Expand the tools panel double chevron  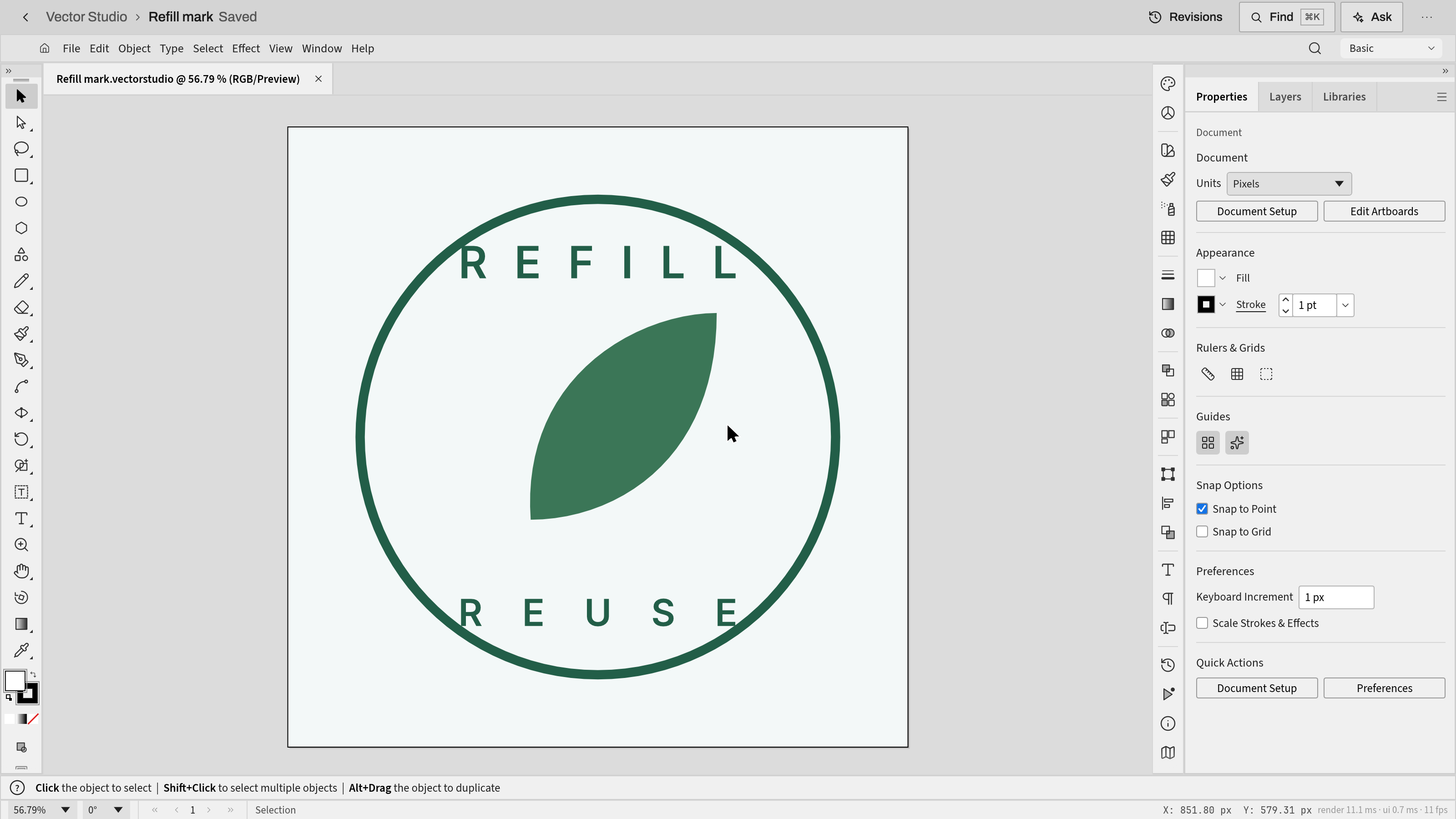[x=9, y=71]
